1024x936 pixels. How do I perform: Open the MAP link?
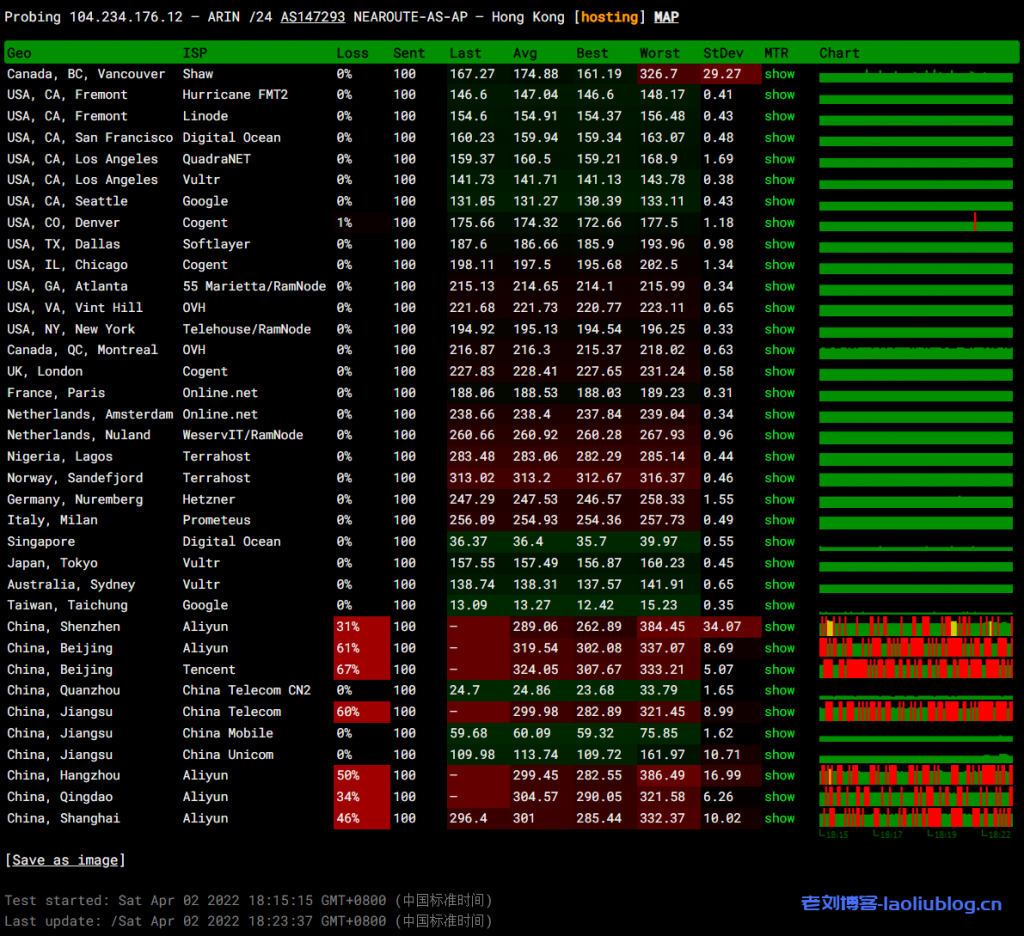666,17
